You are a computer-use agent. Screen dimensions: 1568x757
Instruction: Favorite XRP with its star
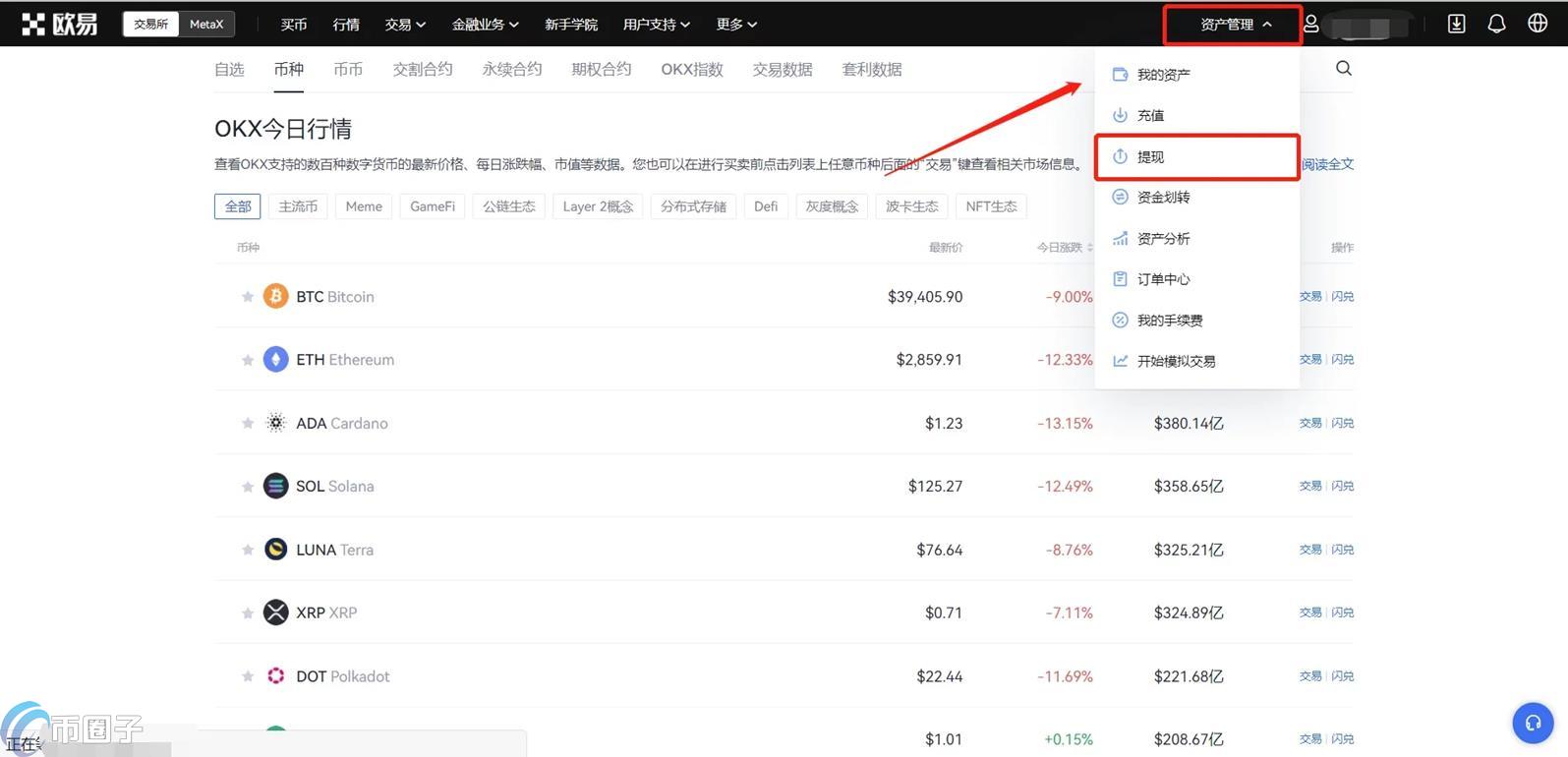click(x=248, y=612)
